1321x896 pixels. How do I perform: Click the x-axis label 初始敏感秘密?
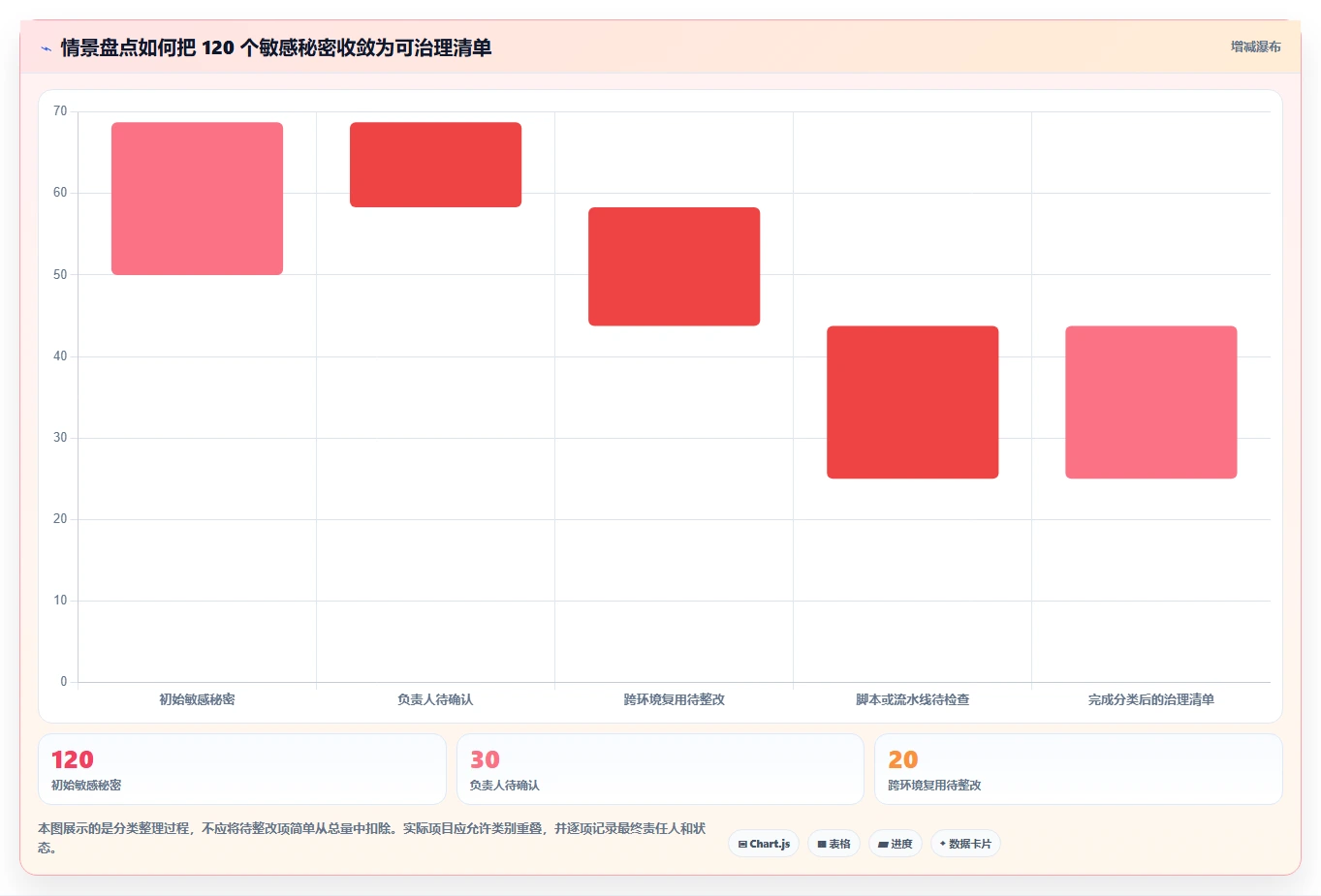point(197,699)
